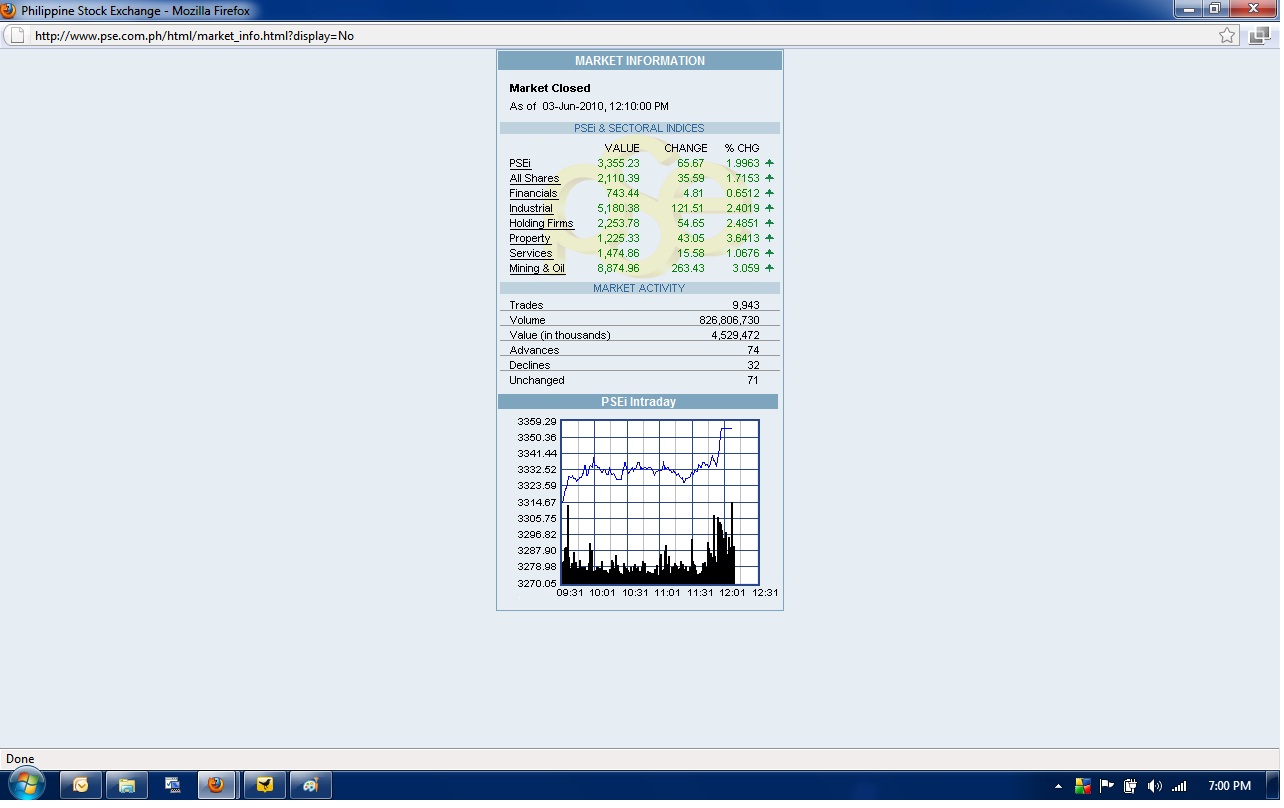1284x808 pixels.
Task: Open the PSEi index link
Action: coord(520,164)
